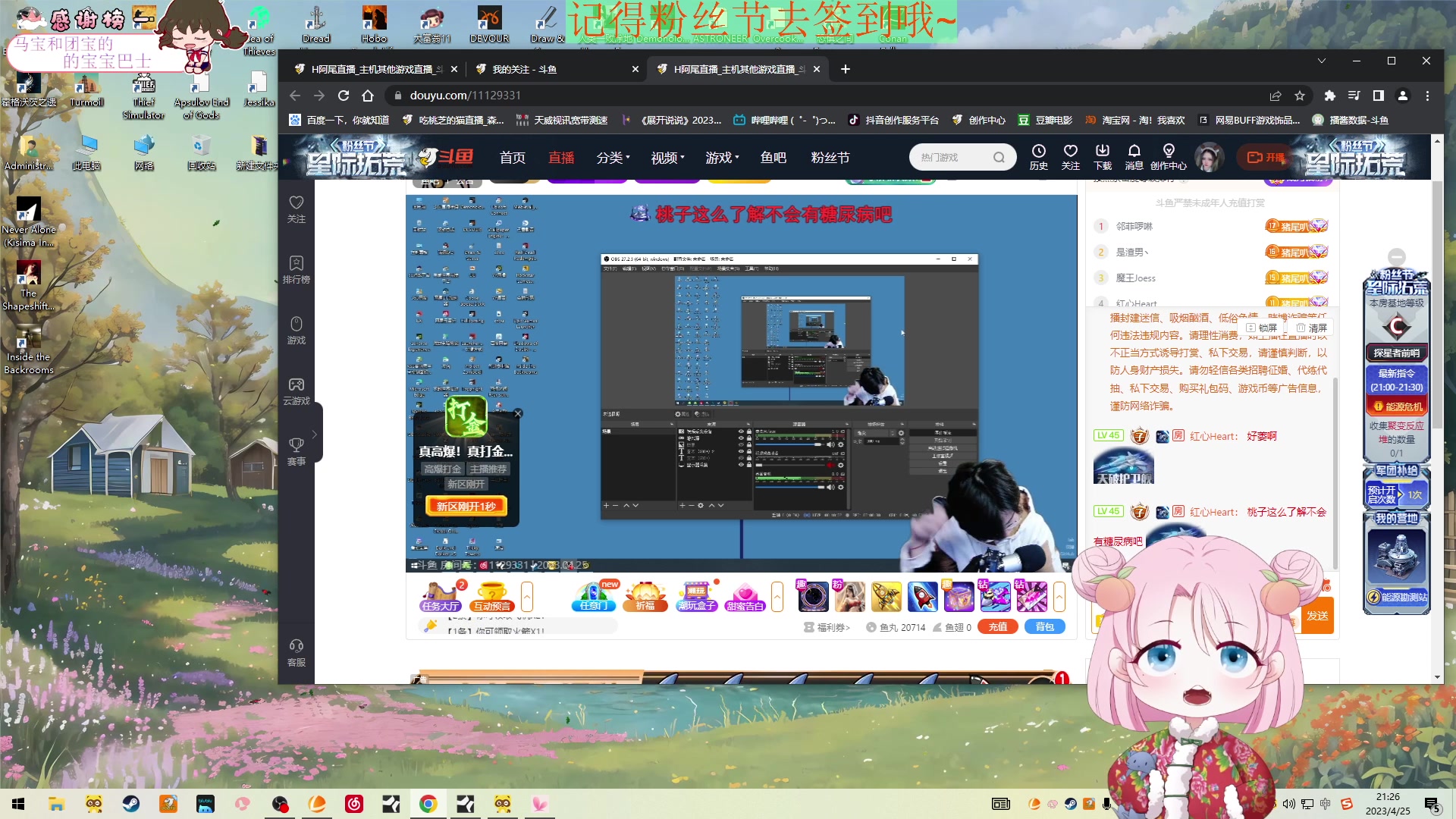Select the gold rocket gift
This screenshot has height=819, width=1456.
[x=886, y=597]
